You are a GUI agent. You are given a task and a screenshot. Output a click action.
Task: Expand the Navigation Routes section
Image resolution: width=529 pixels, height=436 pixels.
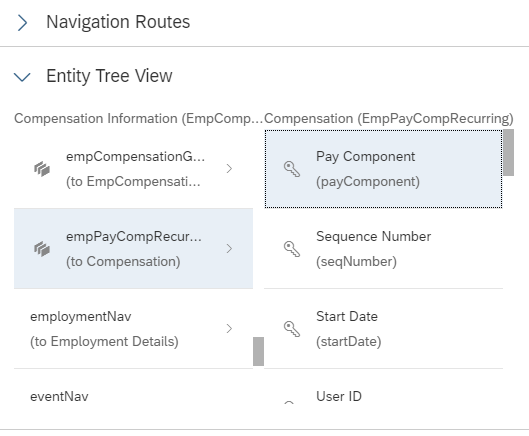[22, 23]
